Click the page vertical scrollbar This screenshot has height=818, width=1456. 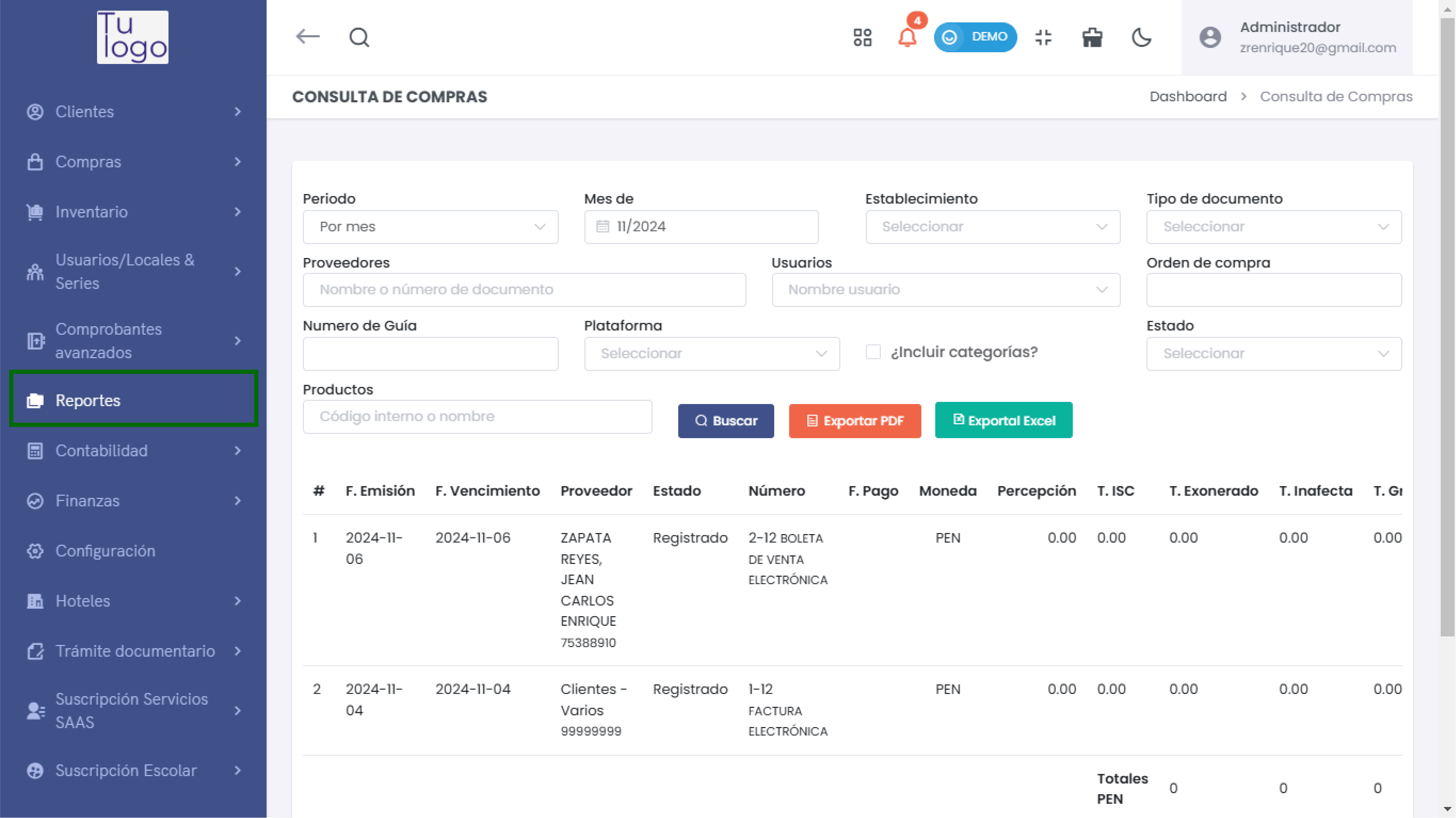click(1447, 328)
